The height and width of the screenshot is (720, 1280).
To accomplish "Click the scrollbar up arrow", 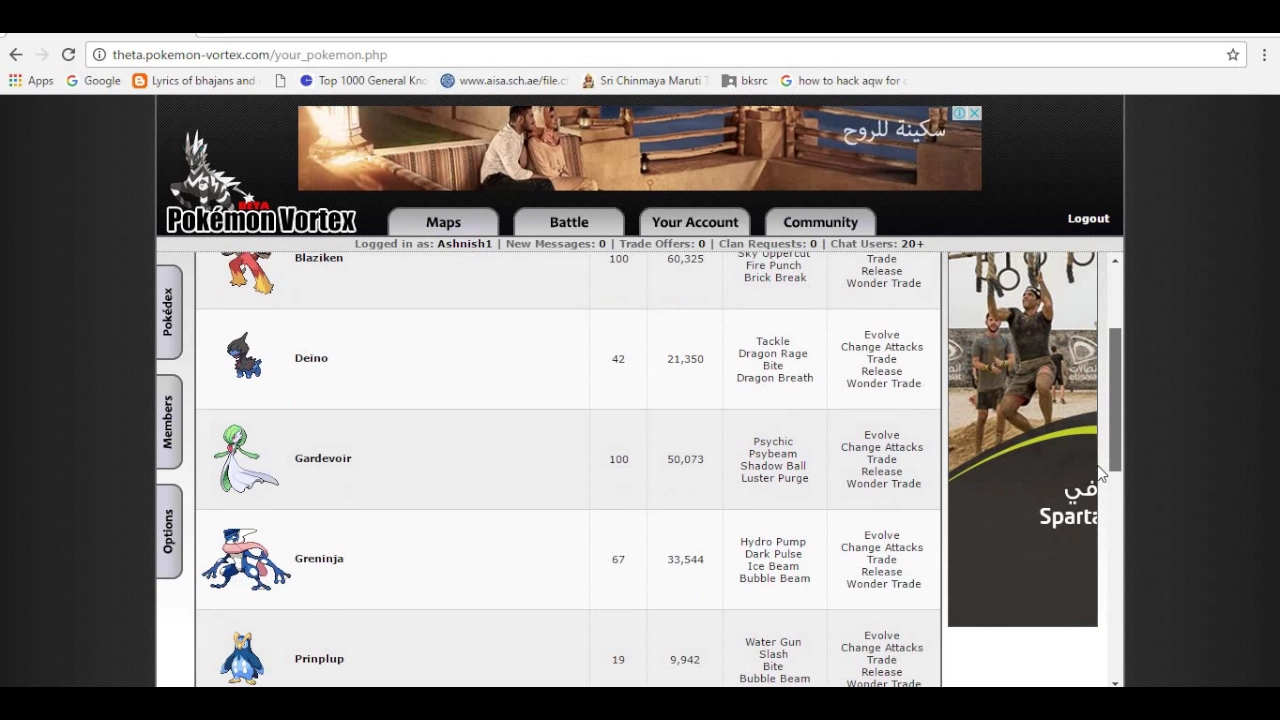I will [1115, 260].
